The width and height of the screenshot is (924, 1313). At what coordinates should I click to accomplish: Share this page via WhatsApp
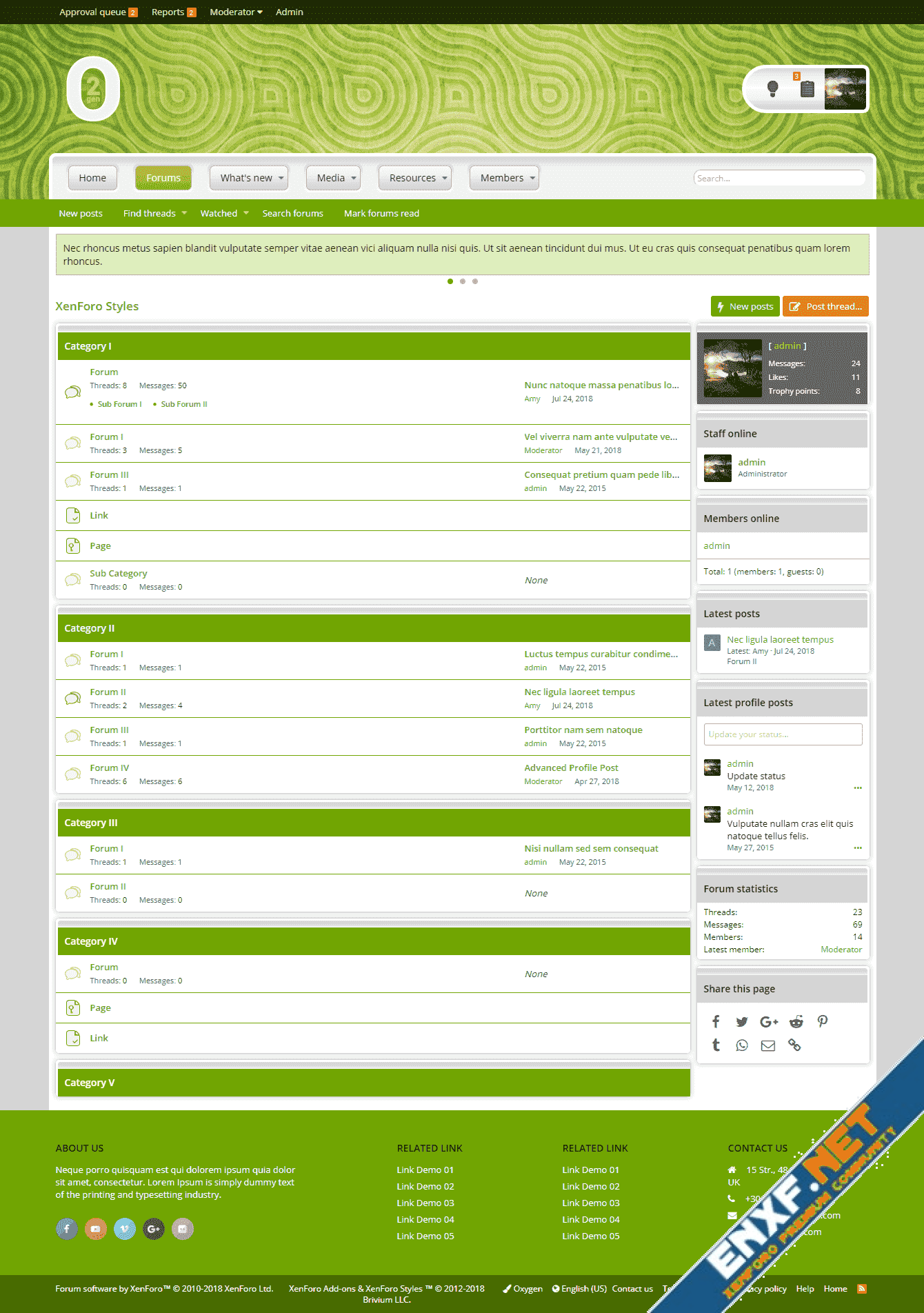click(742, 1045)
